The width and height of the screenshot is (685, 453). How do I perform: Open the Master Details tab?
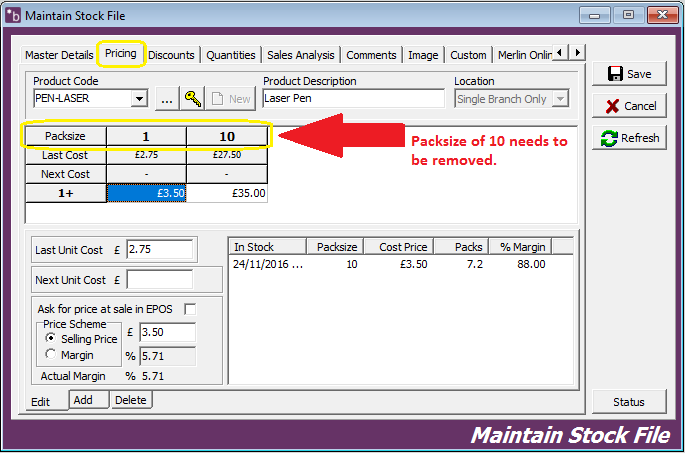tap(59, 55)
